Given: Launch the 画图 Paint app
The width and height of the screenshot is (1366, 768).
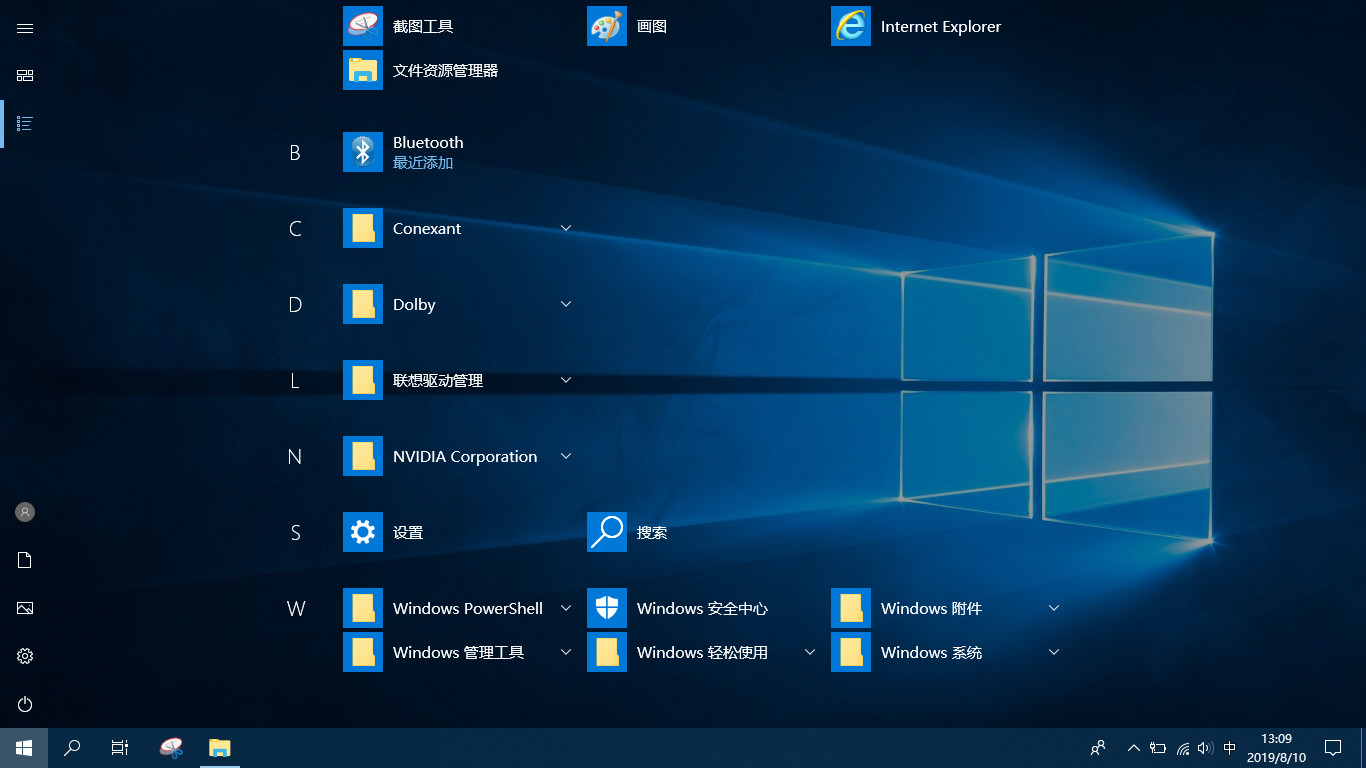Looking at the screenshot, I should tap(703, 27).
